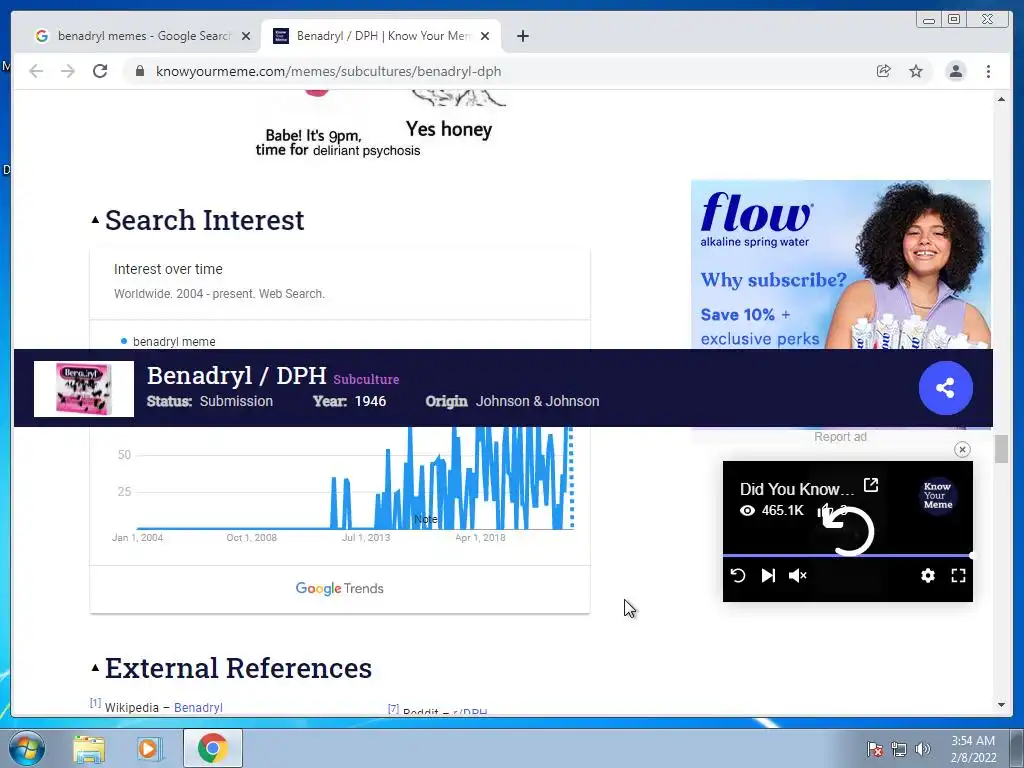The height and width of the screenshot is (768, 1024).
Task: Click page scrollbar down arrow
Action: pos(1001,705)
